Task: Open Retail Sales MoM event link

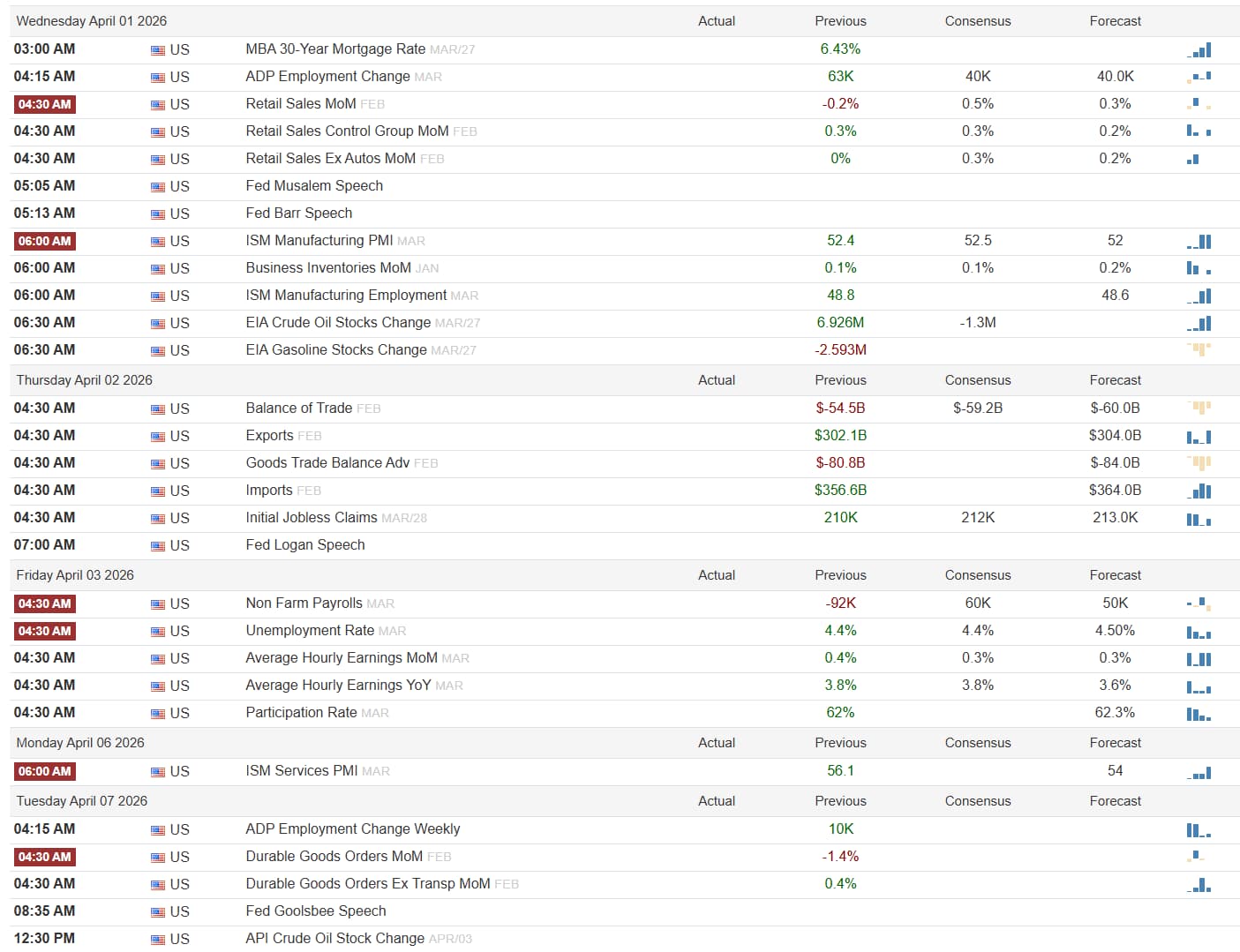Action: pos(301,104)
